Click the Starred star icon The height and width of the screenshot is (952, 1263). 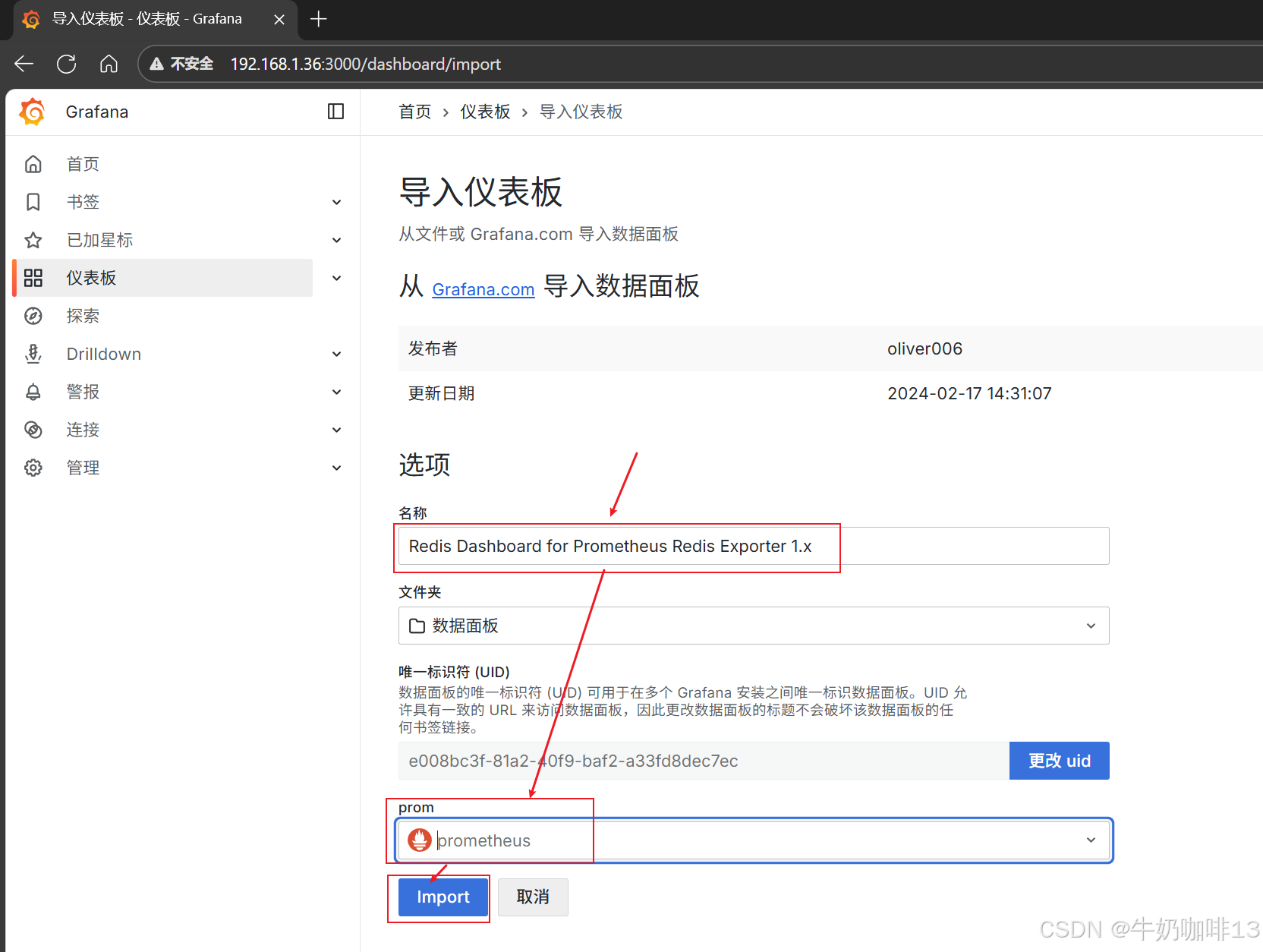pos(33,240)
